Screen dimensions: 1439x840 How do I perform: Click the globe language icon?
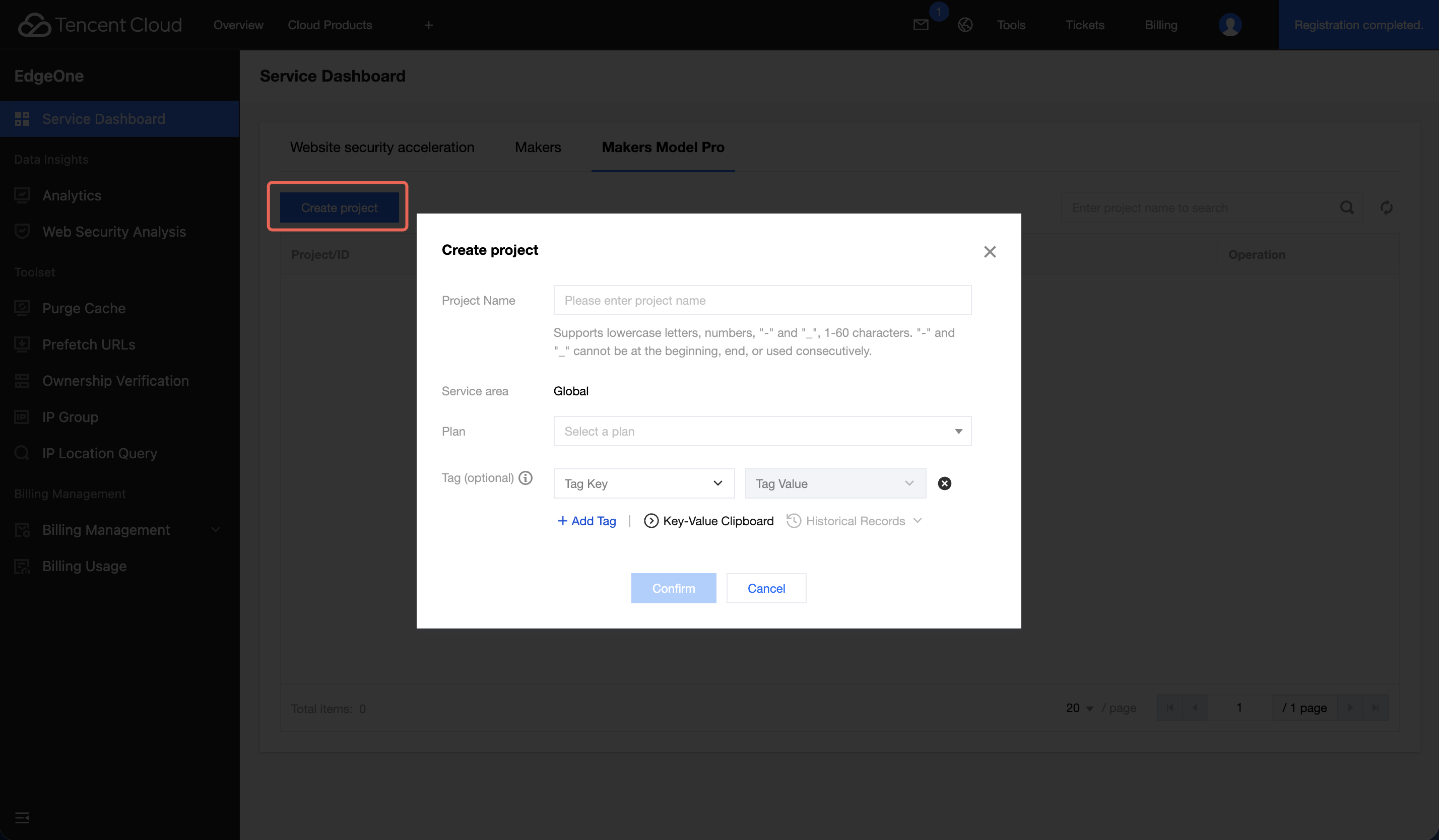(965, 25)
